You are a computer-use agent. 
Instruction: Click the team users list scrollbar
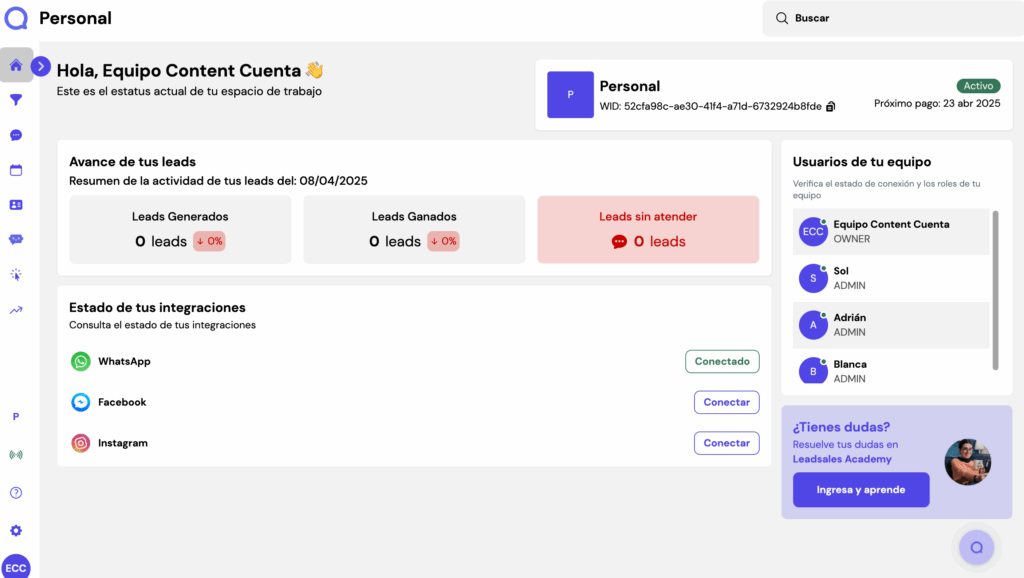click(995, 289)
